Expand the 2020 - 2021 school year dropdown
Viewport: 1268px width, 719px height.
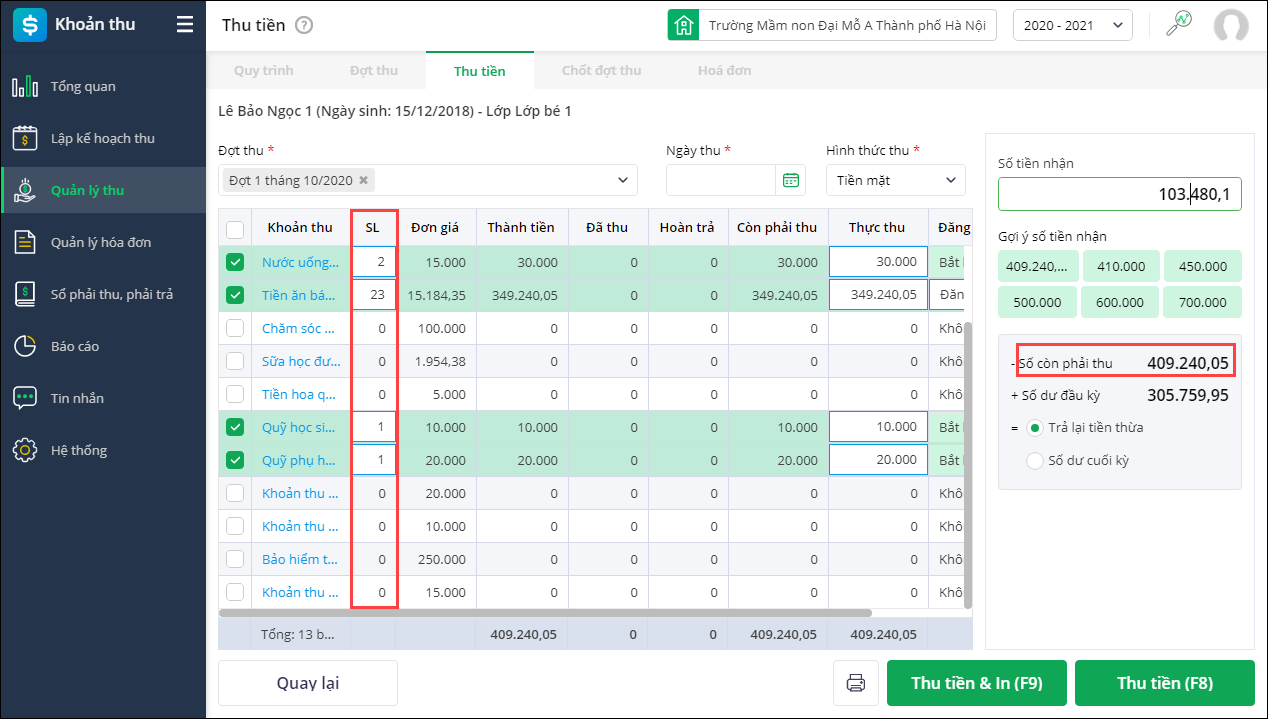(1072, 25)
